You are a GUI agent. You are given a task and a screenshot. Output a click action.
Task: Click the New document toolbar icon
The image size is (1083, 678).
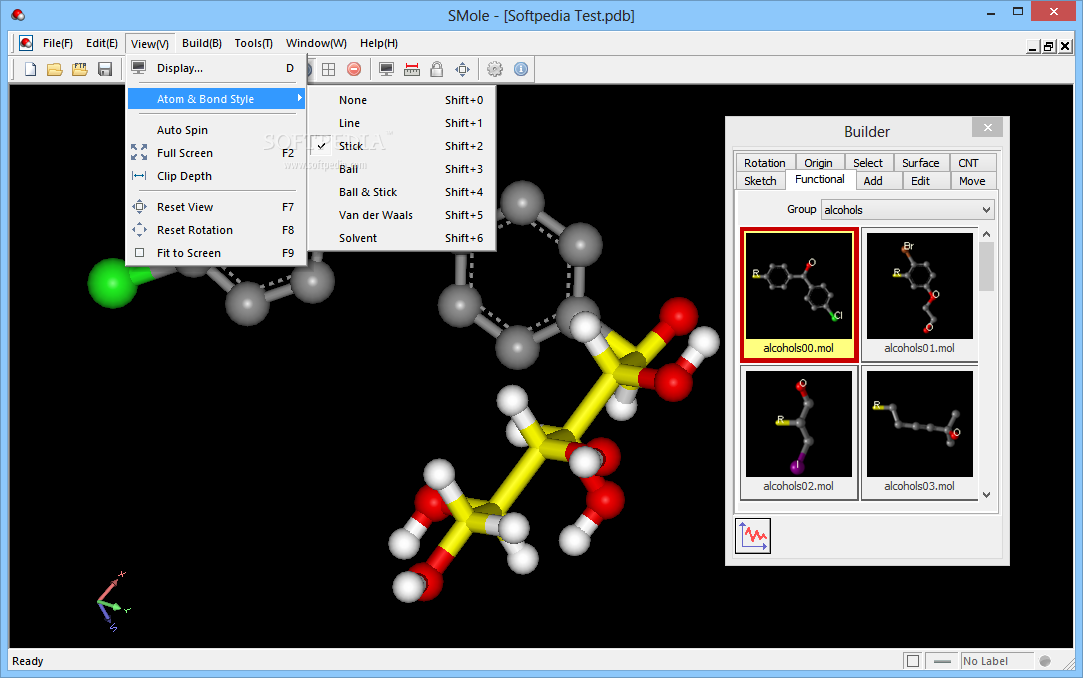coord(30,69)
